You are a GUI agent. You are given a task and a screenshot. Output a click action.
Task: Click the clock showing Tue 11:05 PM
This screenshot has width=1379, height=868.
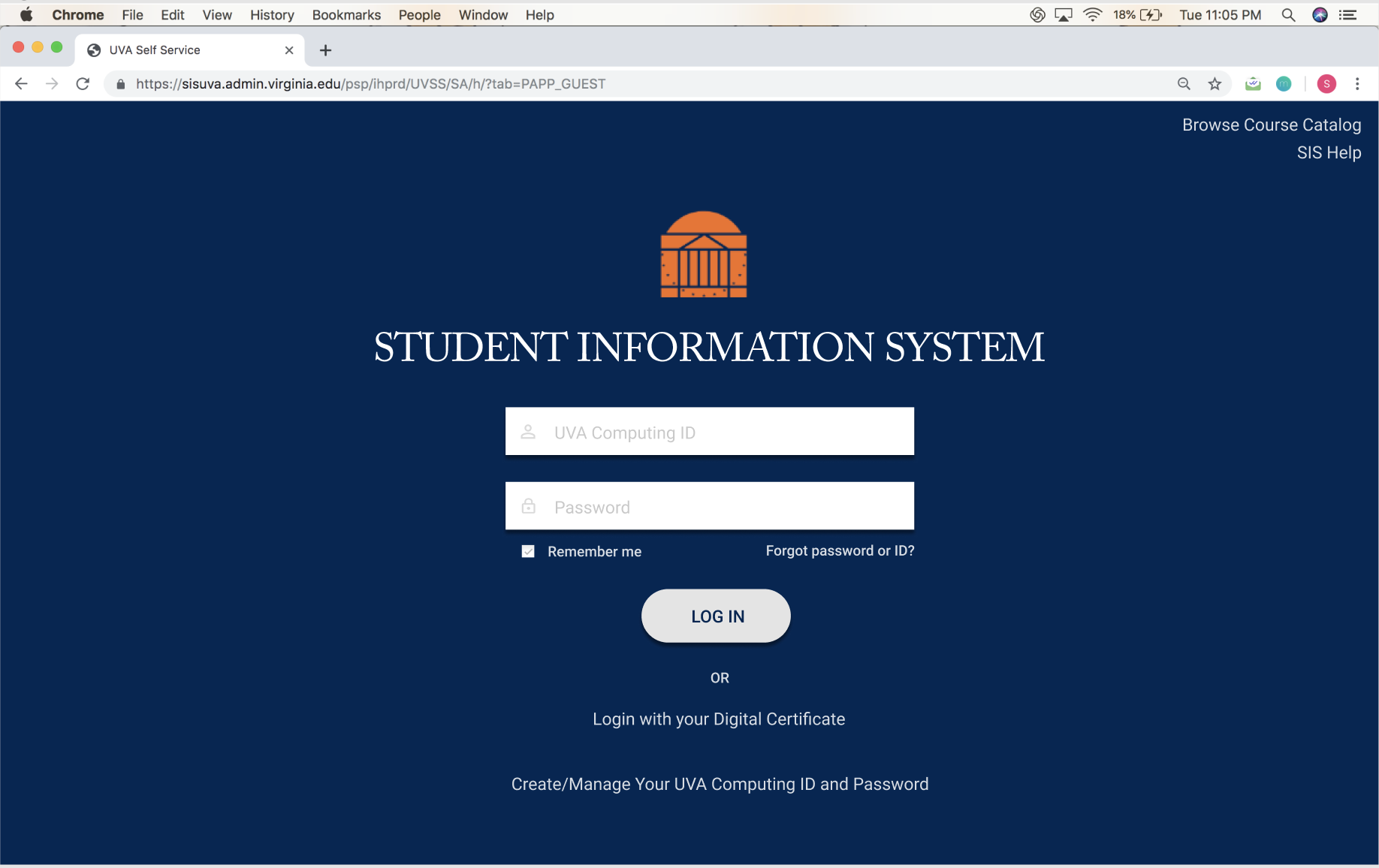(x=1220, y=15)
